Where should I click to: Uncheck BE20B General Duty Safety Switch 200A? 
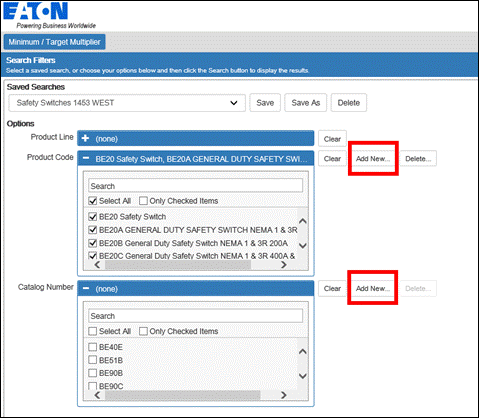point(93,243)
